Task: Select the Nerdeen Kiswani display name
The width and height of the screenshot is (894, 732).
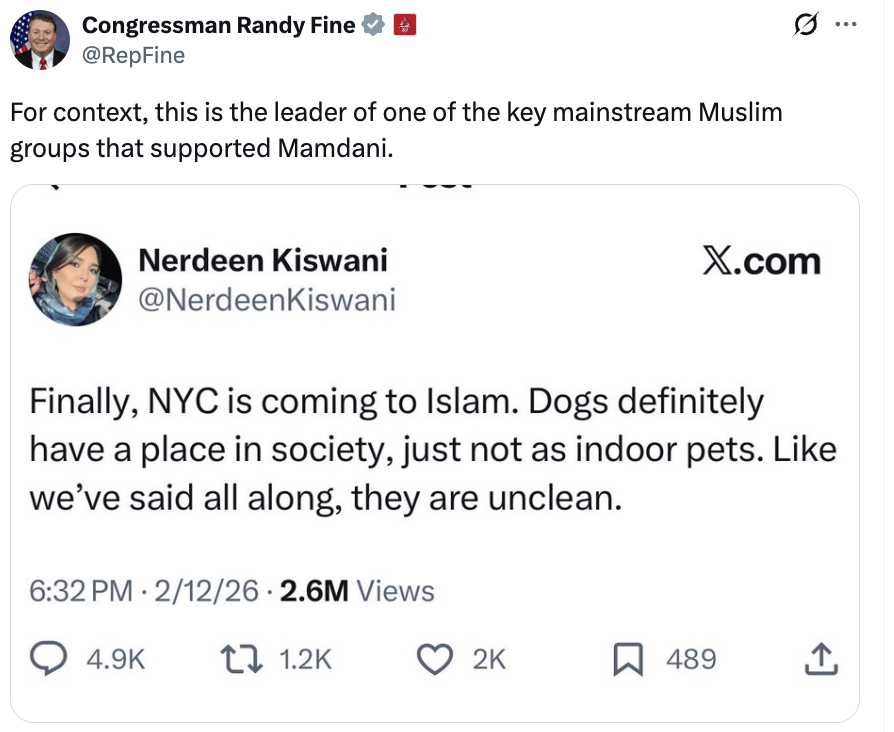Action: click(x=262, y=260)
